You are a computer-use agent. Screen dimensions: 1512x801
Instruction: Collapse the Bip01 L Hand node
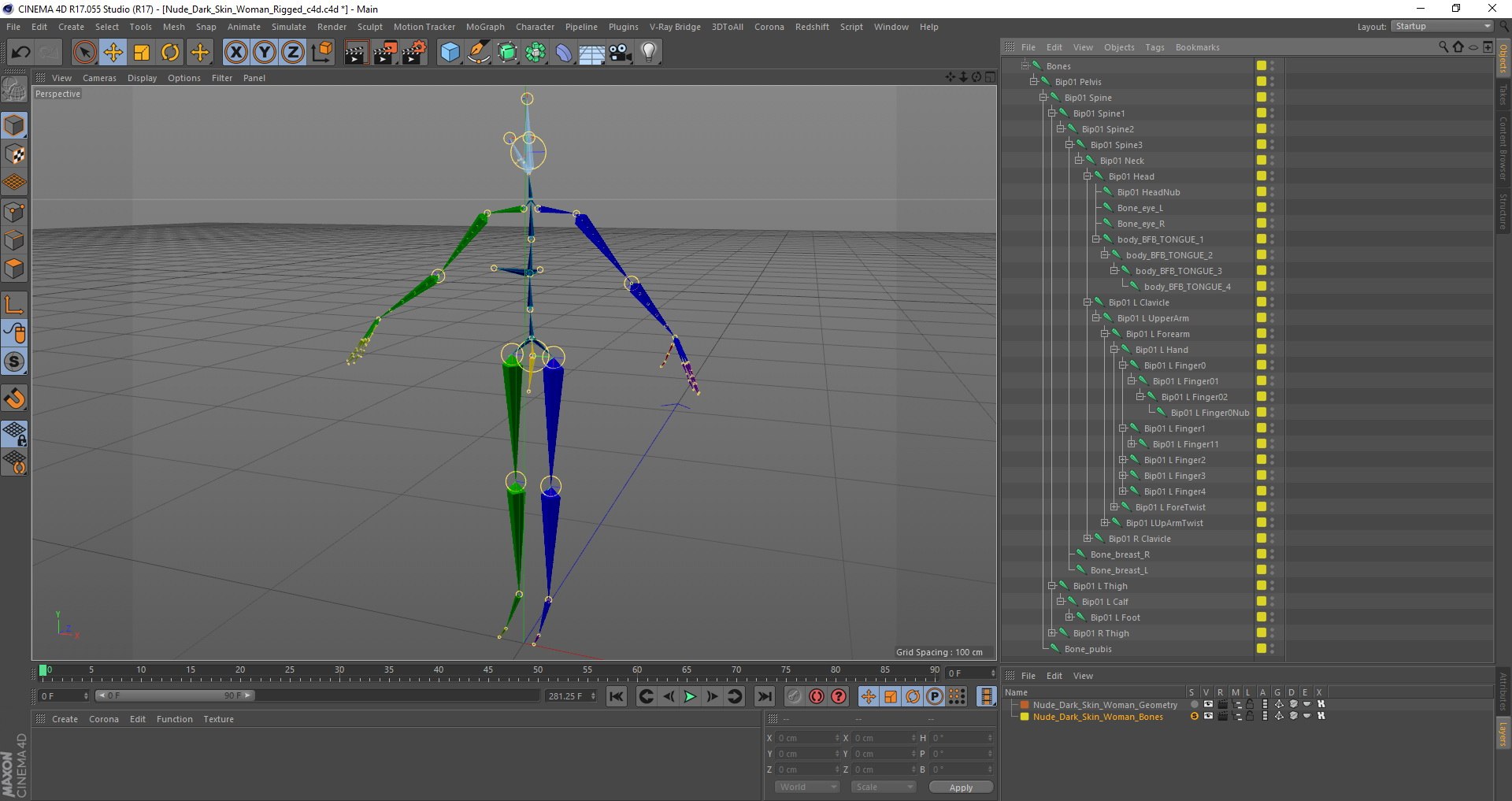pos(1114,350)
